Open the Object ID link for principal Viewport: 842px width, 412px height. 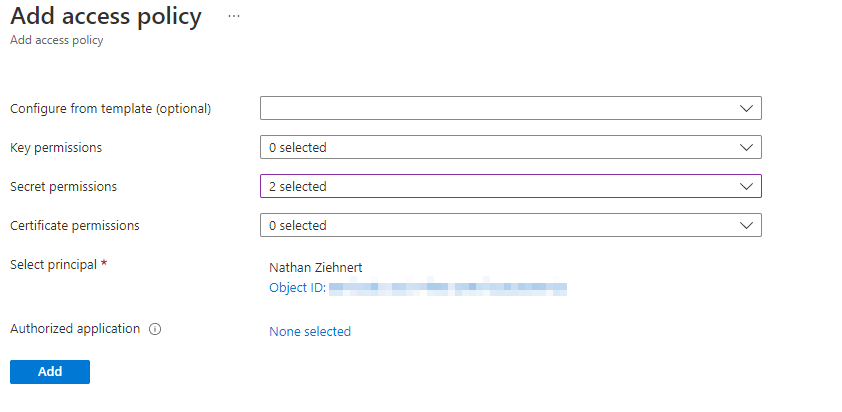(418, 287)
